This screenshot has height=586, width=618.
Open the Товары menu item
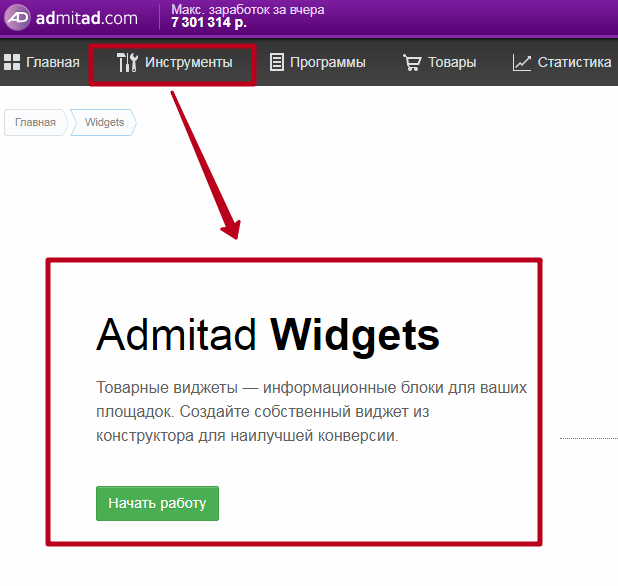pyautogui.click(x=439, y=62)
